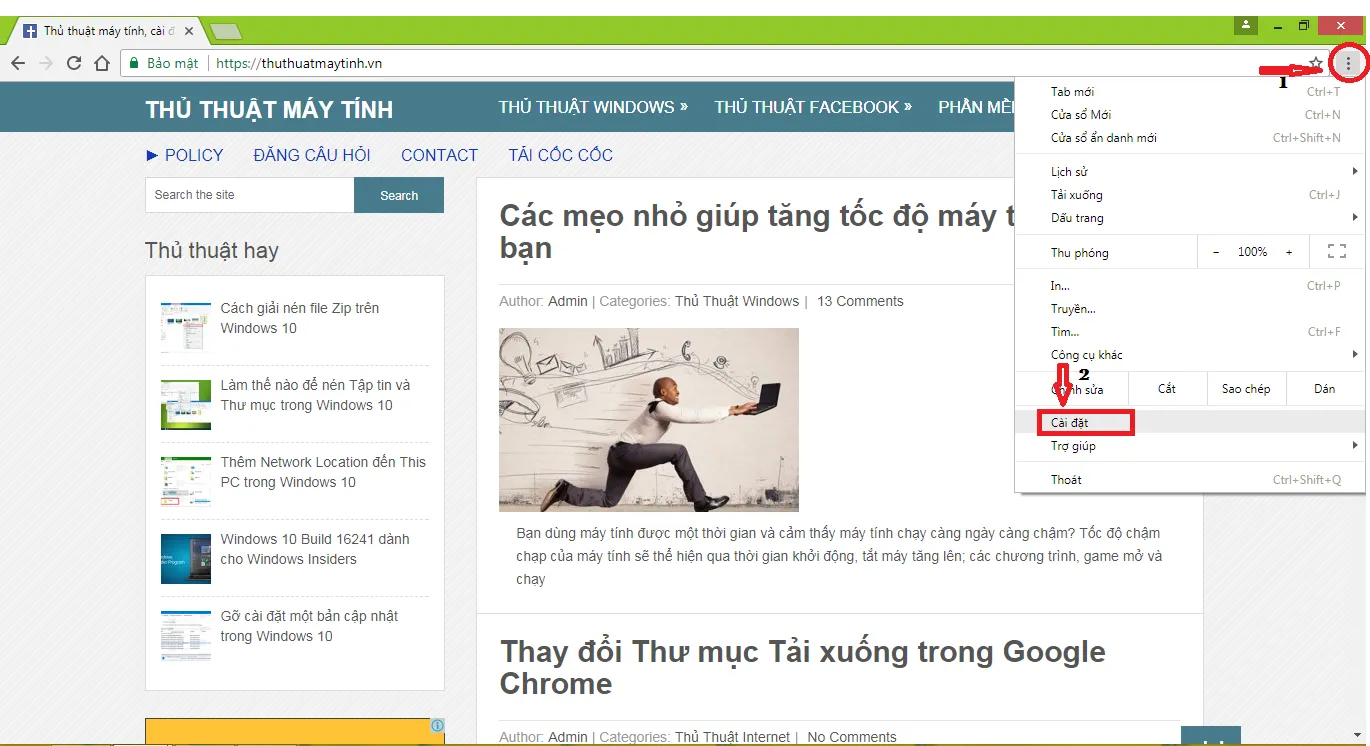
Task: Open 'ĐĂNG CÂU HỎI' link
Action: point(312,155)
